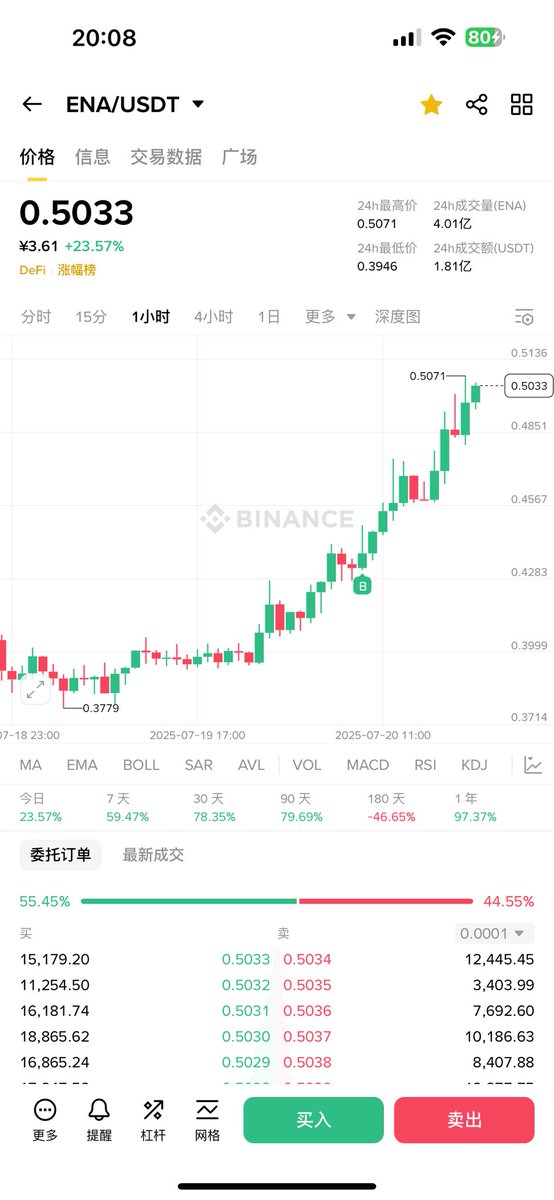Switch to the 广场 tab
This screenshot has height=1200, width=554.
pyautogui.click(x=239, y=157)
